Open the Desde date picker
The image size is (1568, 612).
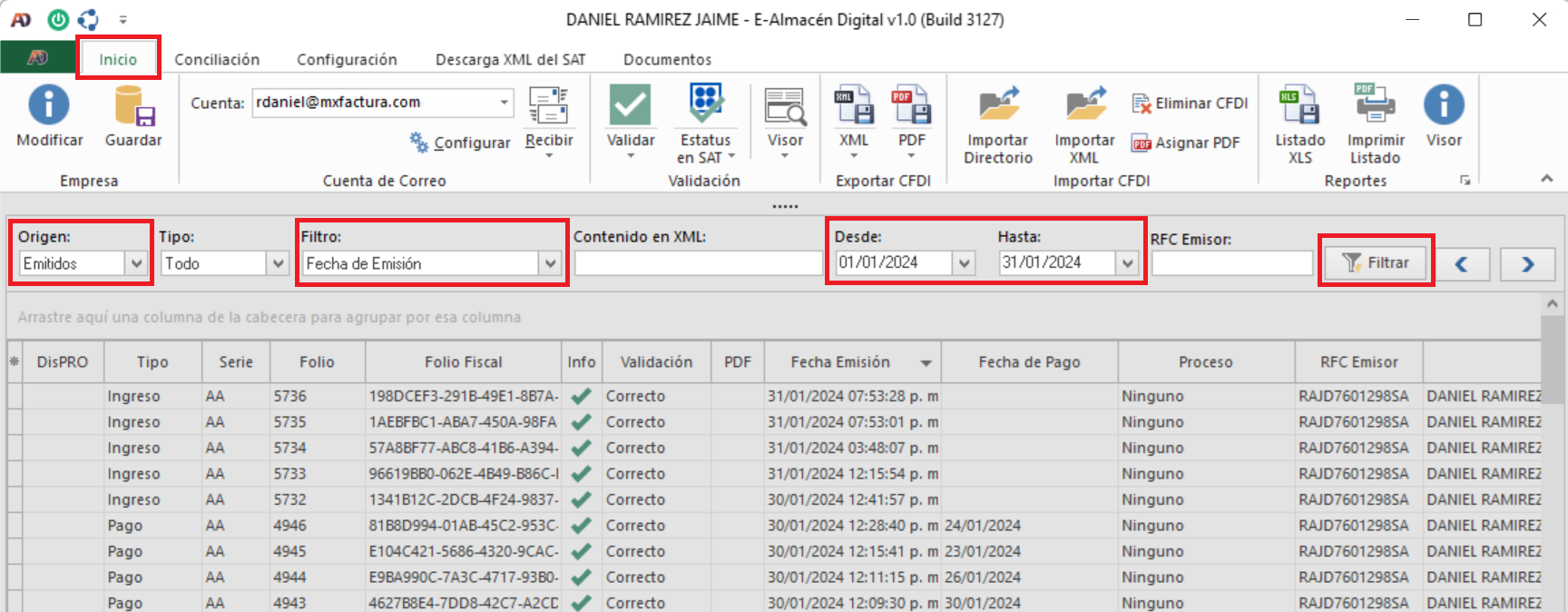(964, 263)
